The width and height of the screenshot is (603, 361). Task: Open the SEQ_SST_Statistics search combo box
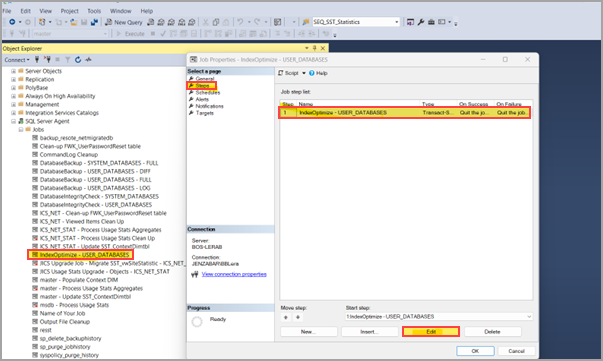pyautogui.click(x=356, y=22)
